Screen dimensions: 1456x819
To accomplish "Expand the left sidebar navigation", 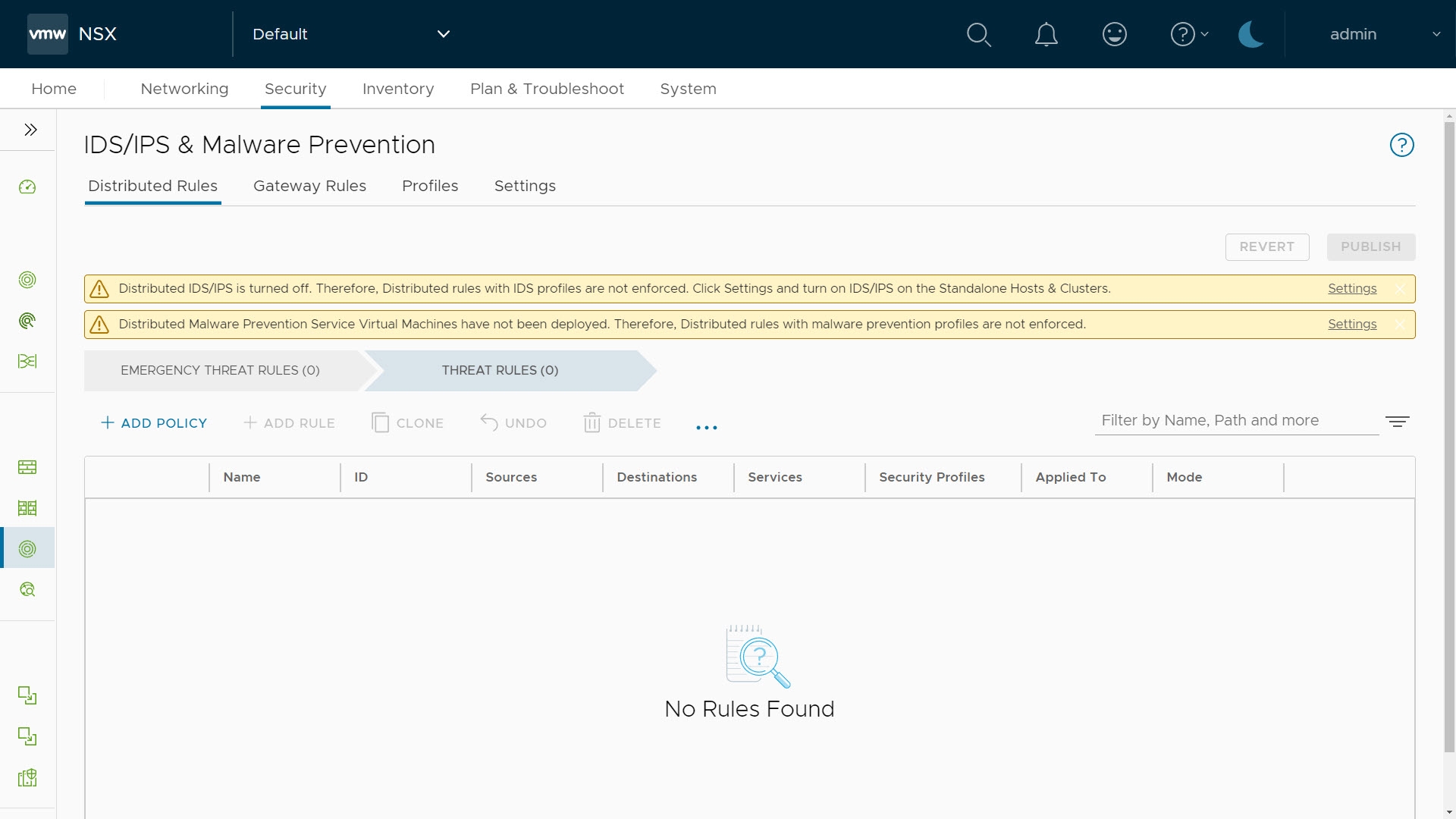I will tap(30, 130).
